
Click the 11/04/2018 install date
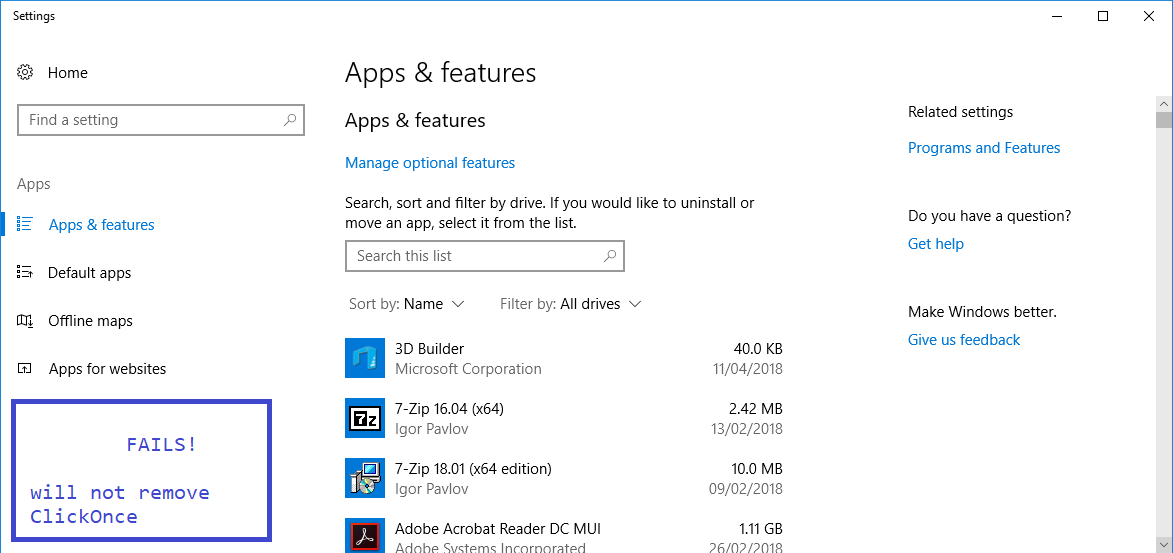click(x=748, y=369)
